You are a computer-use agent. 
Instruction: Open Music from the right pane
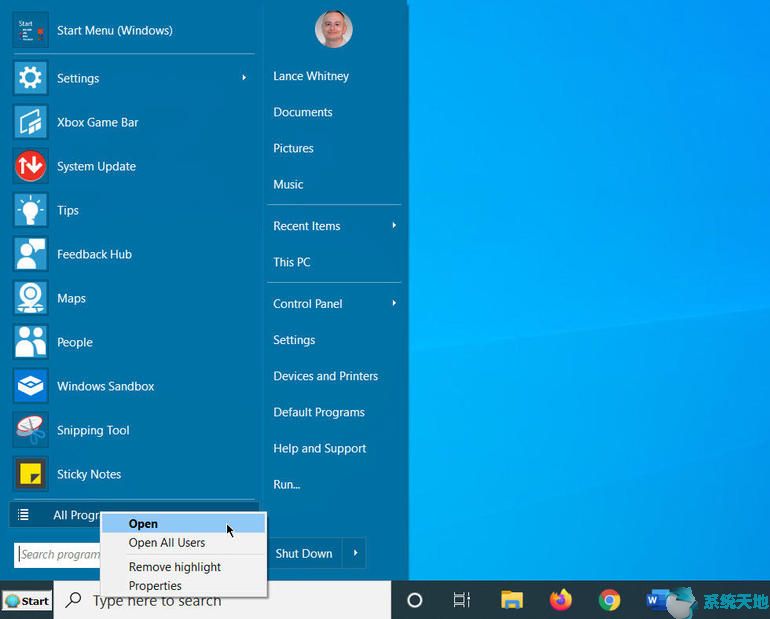288,184
